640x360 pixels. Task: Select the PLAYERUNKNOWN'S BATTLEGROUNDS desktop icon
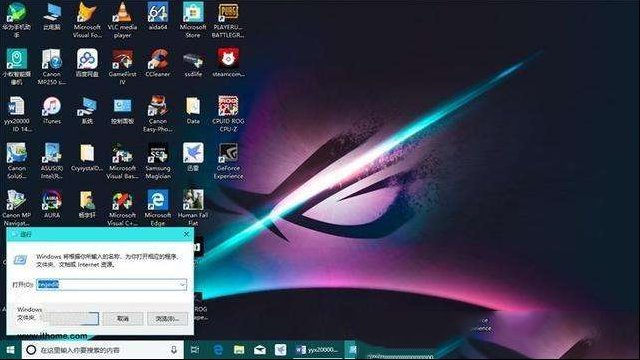[x=228, y=20]
